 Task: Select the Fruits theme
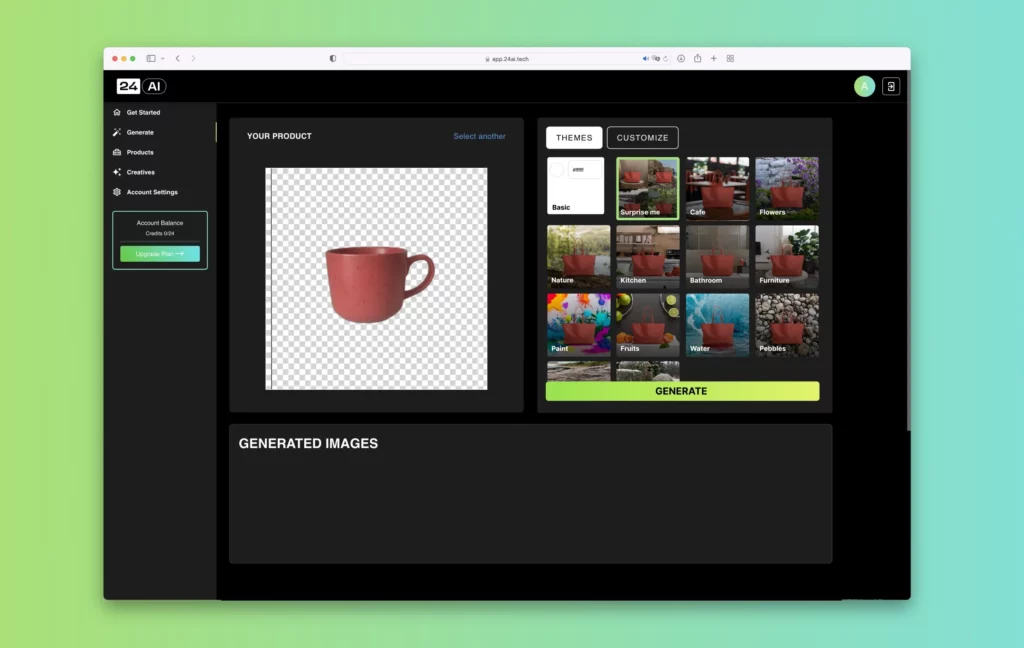click(647, 325)
